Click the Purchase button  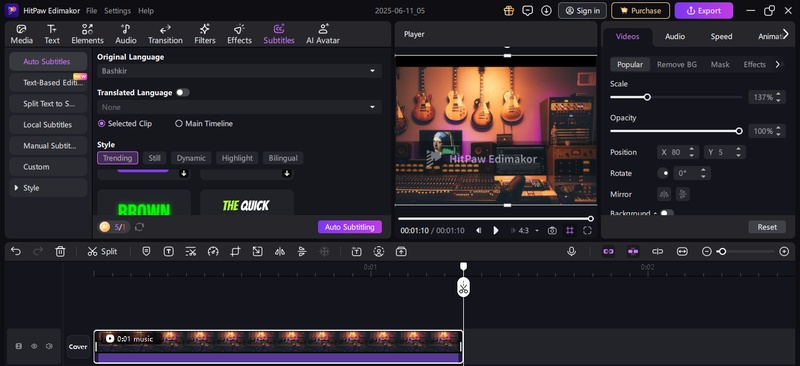pos(640,10)
